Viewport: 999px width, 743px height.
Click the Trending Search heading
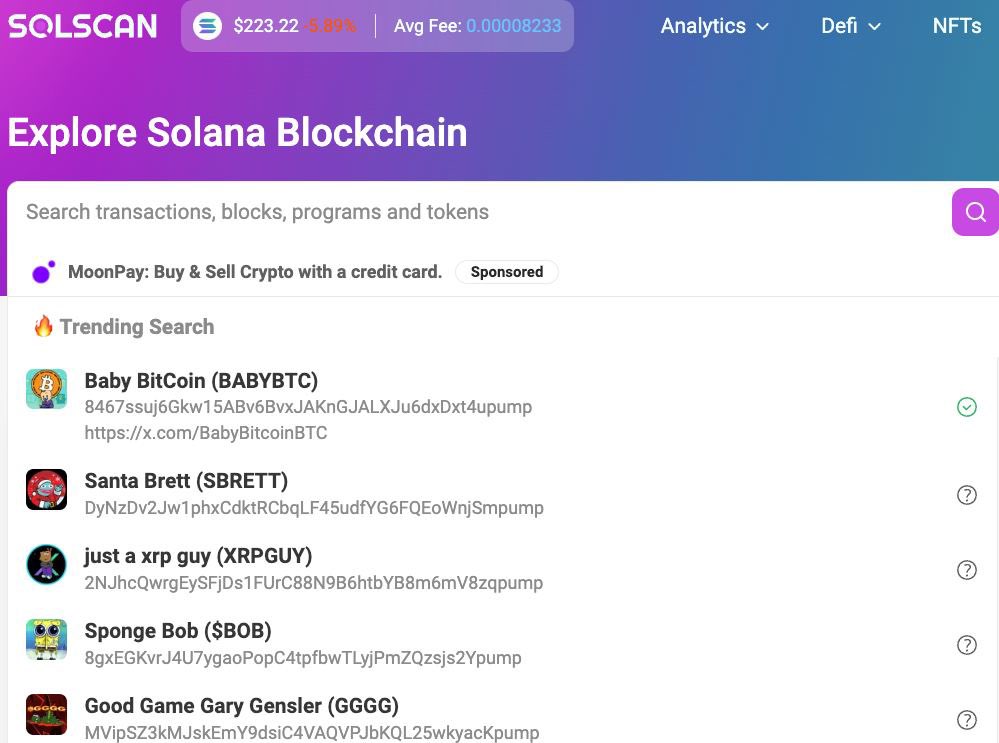click(137, 326)
